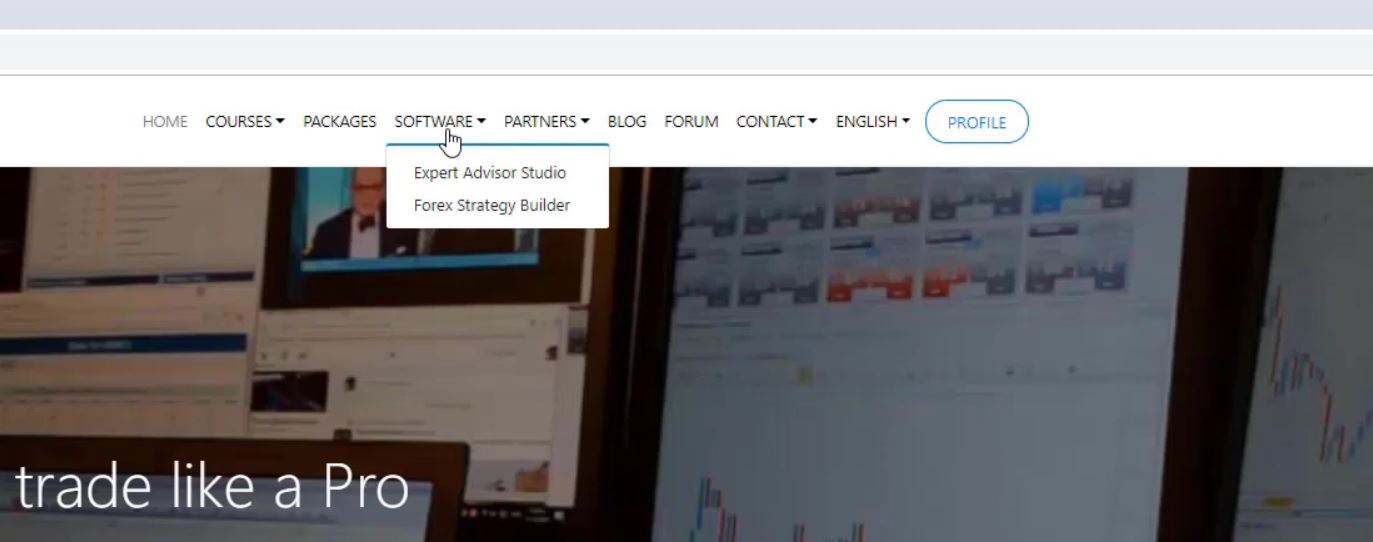Click the CONTACT menu label
1373x542 pixels.
[x=770, y=122]
